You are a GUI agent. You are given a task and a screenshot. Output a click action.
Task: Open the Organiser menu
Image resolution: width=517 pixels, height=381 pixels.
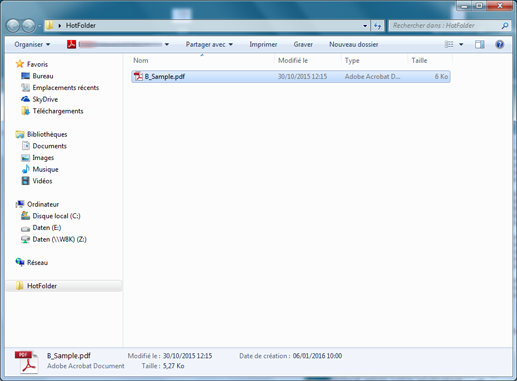32,44
